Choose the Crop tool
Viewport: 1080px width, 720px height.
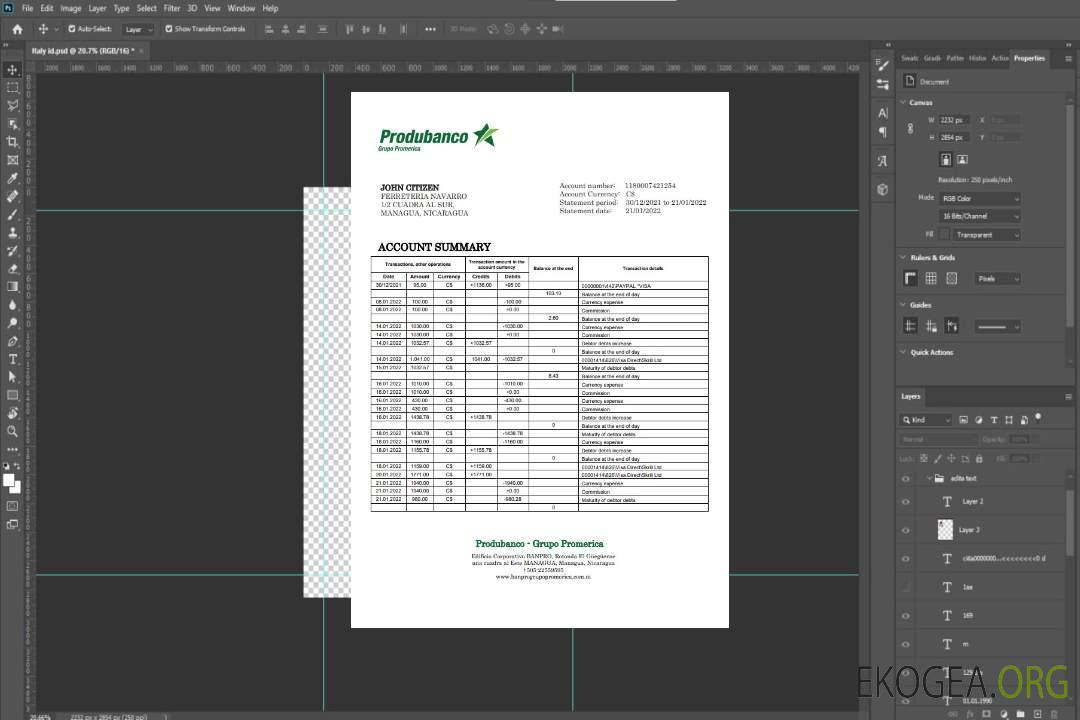[13, 142]
